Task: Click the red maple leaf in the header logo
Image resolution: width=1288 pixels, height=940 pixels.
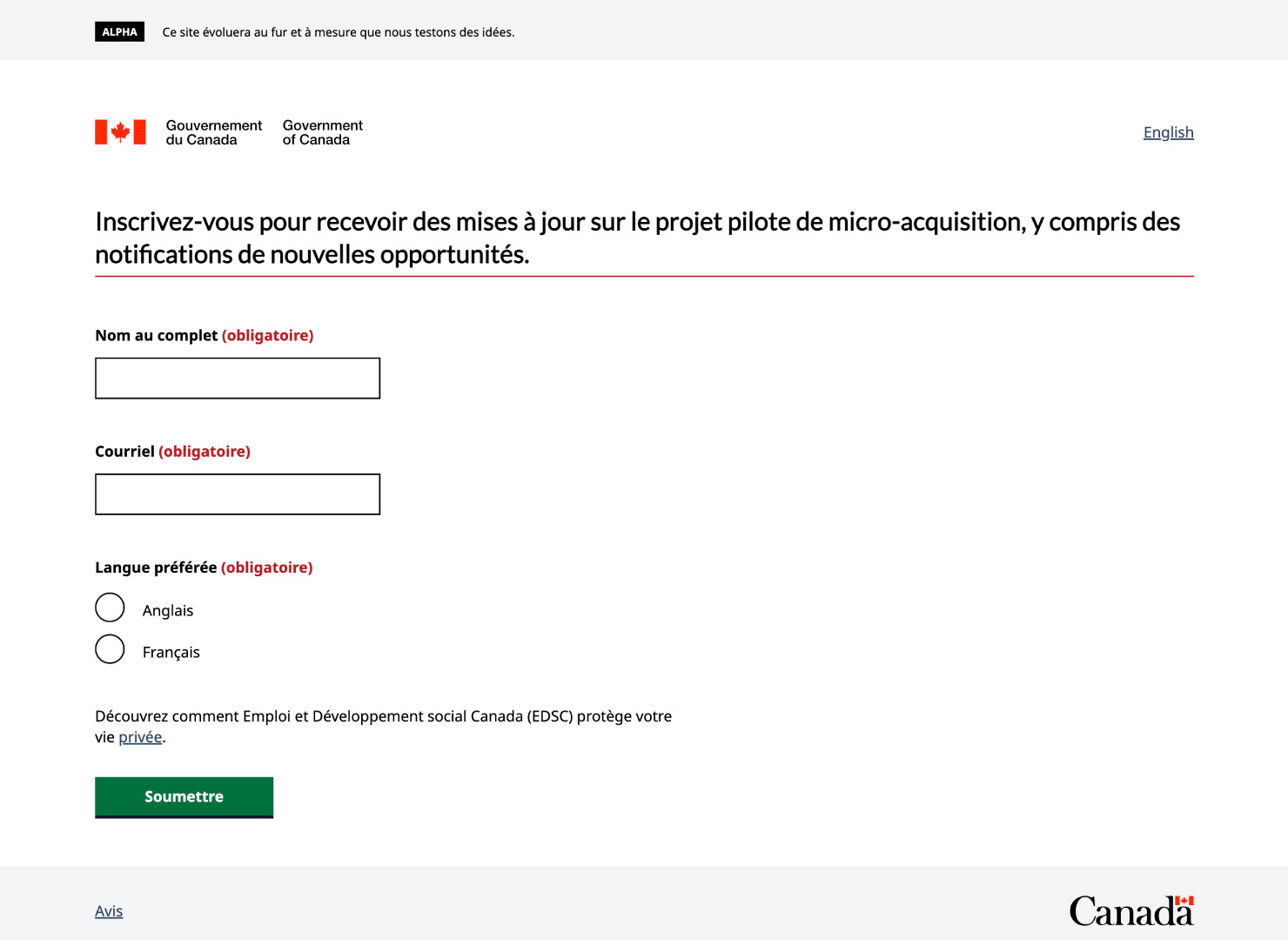Action: pos(119,130)
